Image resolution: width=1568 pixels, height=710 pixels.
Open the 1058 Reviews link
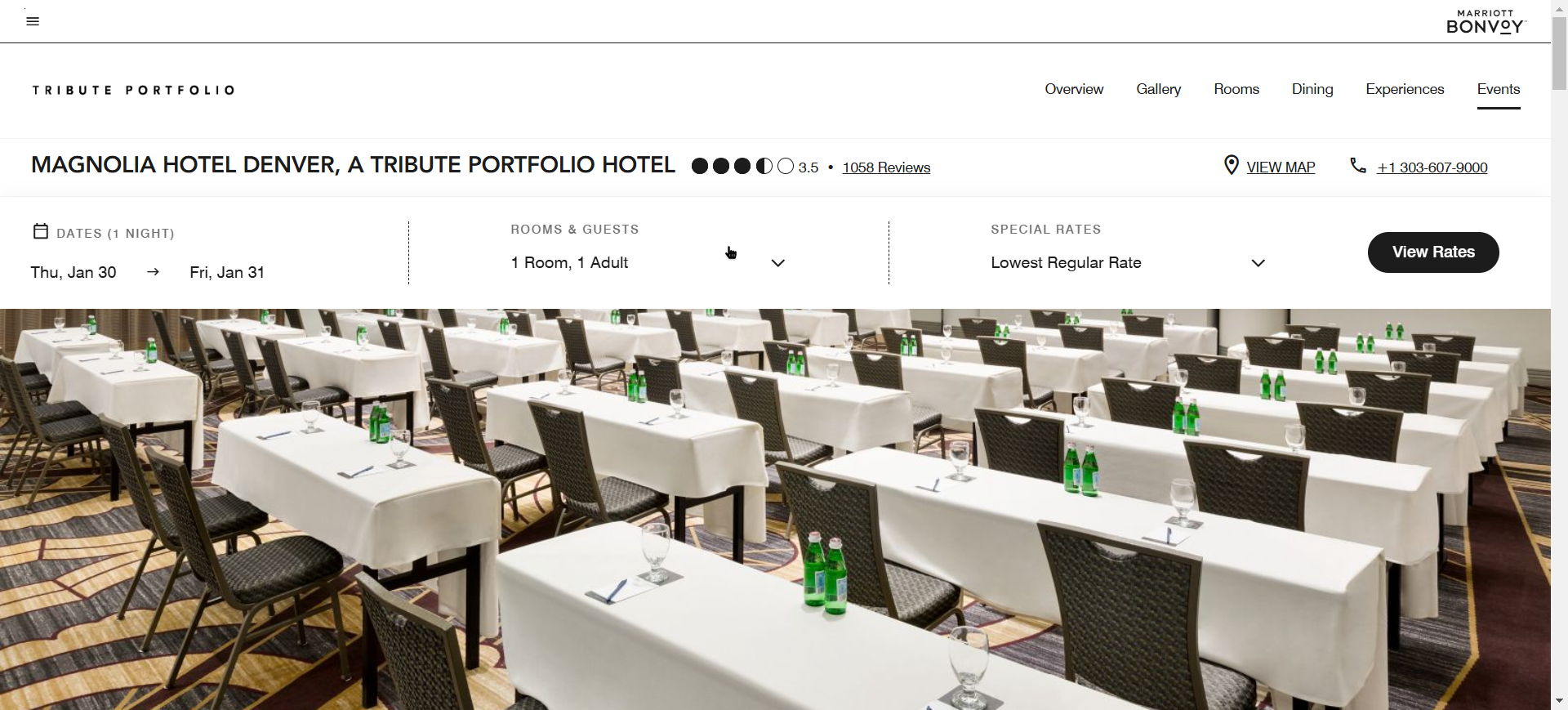[886, 167]
